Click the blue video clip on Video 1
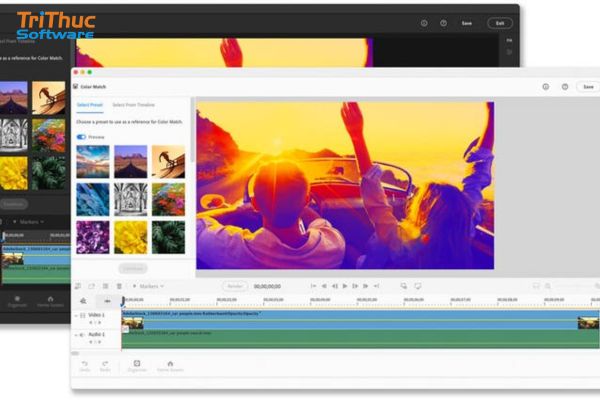Image resolution: width=600 pixels, height=400 pixels. pos(360,320)
